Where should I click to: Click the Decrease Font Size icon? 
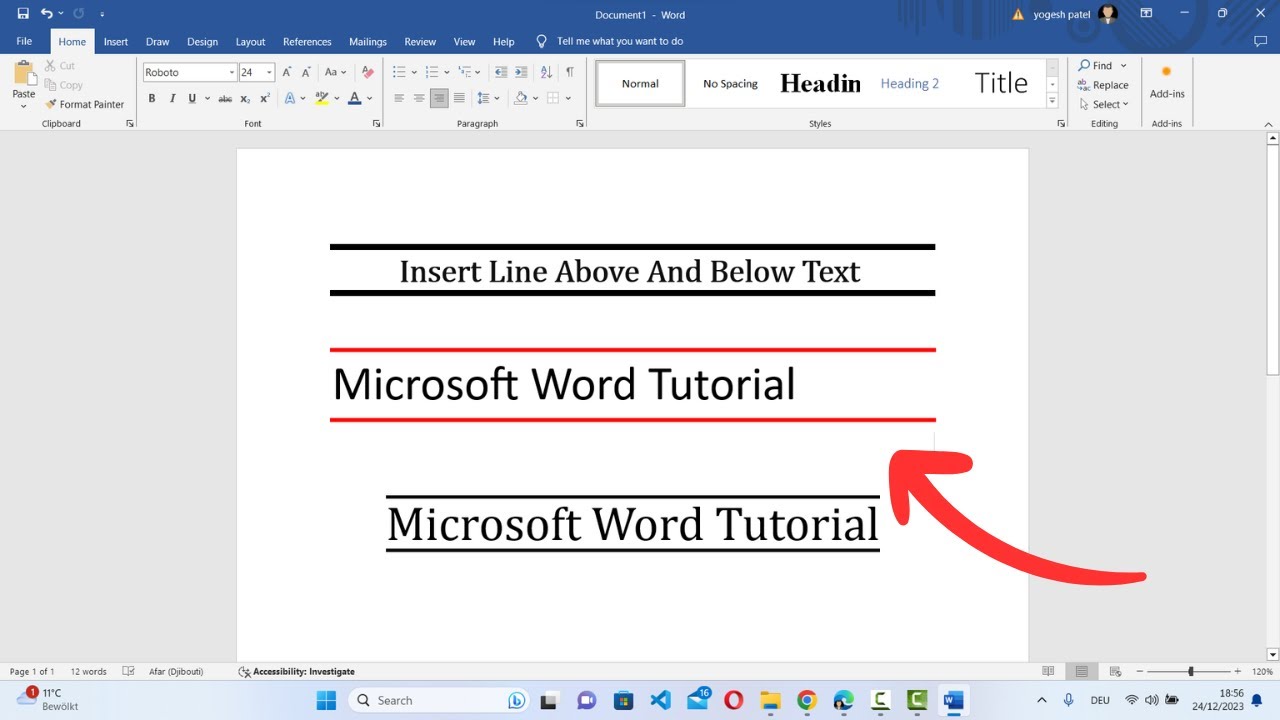coord(306,72)
